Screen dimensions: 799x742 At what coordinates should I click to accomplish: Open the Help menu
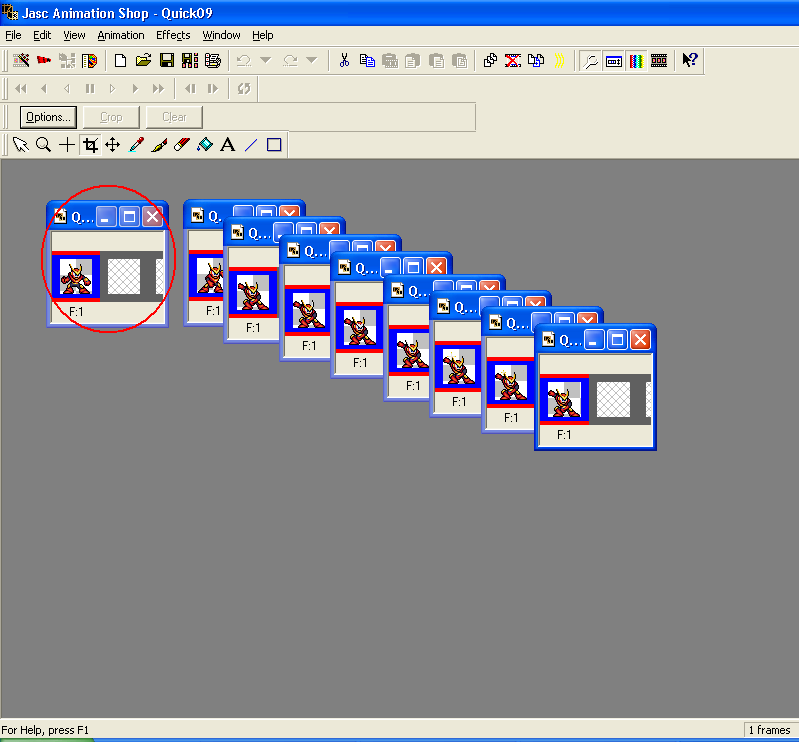click(x=263, y=35)
